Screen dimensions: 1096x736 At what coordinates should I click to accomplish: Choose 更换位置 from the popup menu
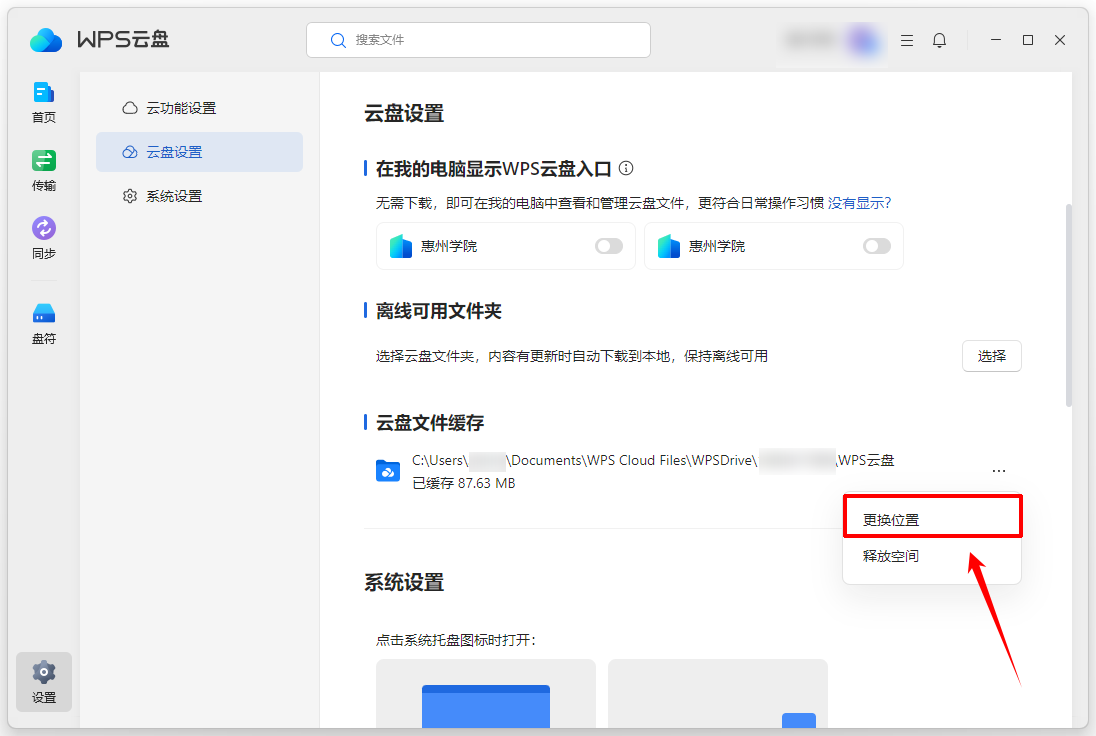(x=932, y=519)
